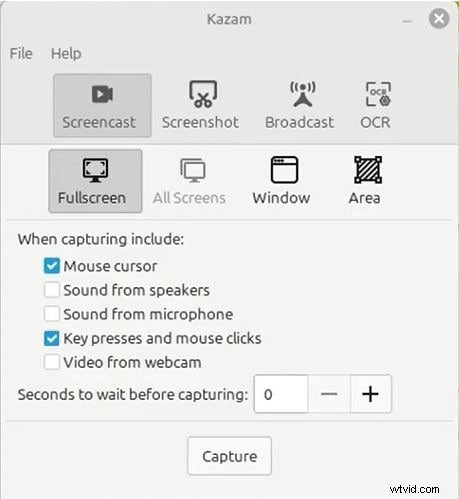Increase seconds to wait with plus
Viewport: 459px width, 499px height.
(370, 394)
